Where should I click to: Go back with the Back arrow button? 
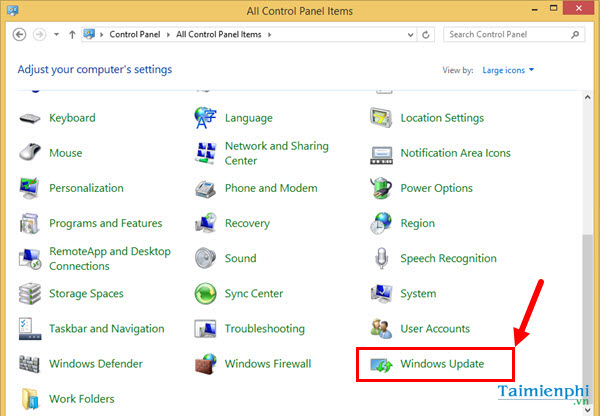[20, 34]
